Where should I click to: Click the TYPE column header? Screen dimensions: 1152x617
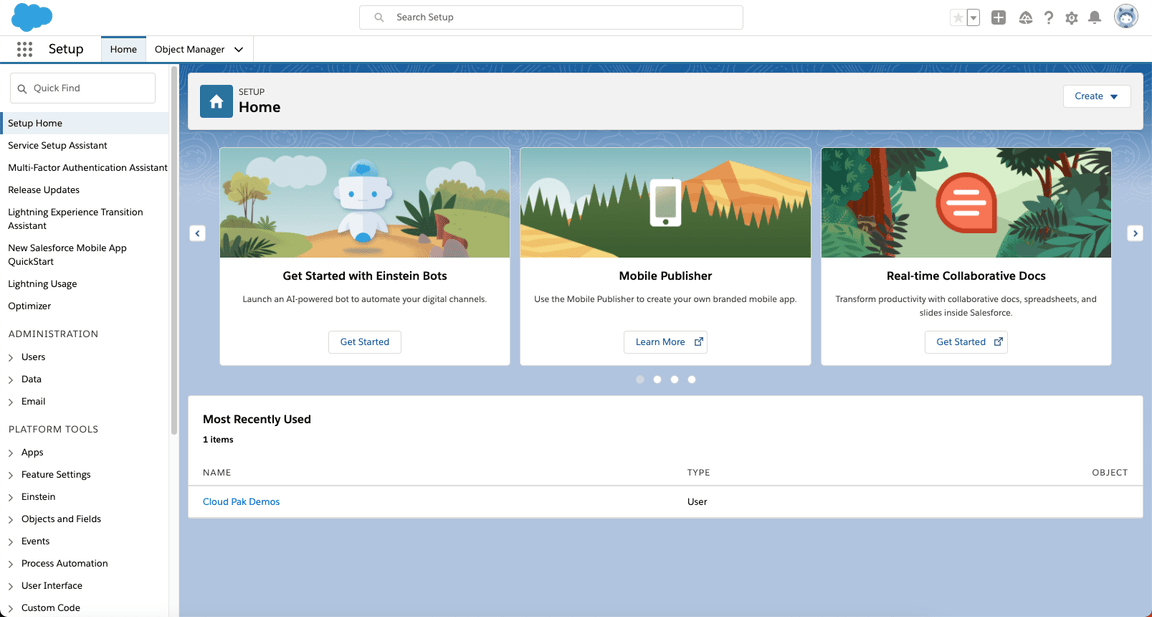[x=699, y=472]
